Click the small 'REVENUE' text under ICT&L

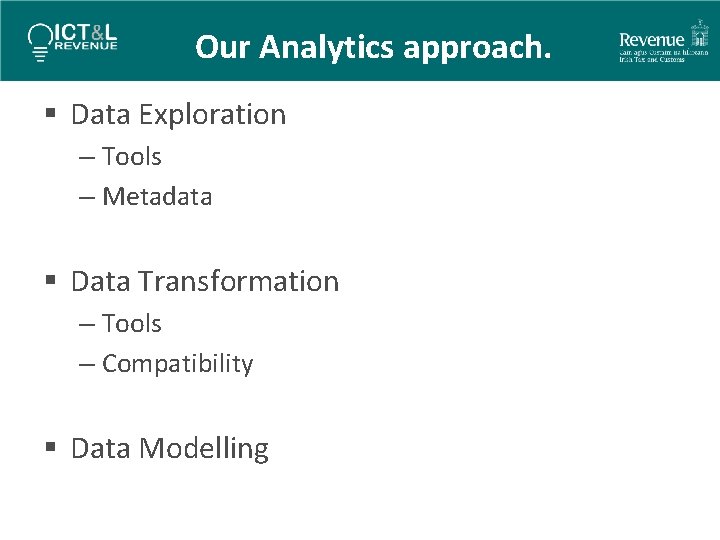click(87, 46)
